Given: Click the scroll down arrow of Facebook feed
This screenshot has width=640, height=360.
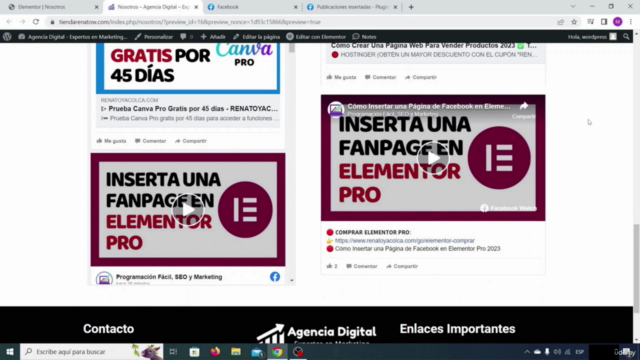Looking at the screenshot, I should [291, 280].
